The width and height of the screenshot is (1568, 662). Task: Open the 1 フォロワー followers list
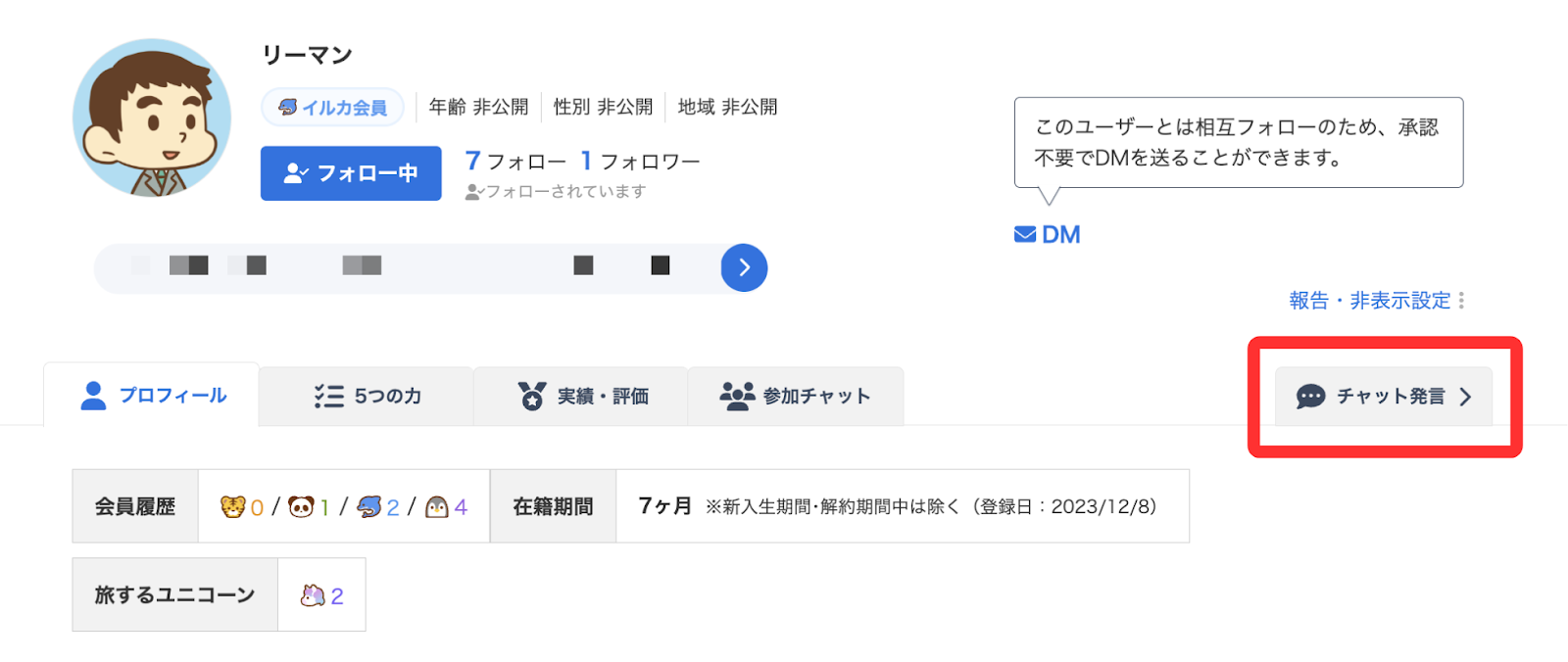click(640, 162)
